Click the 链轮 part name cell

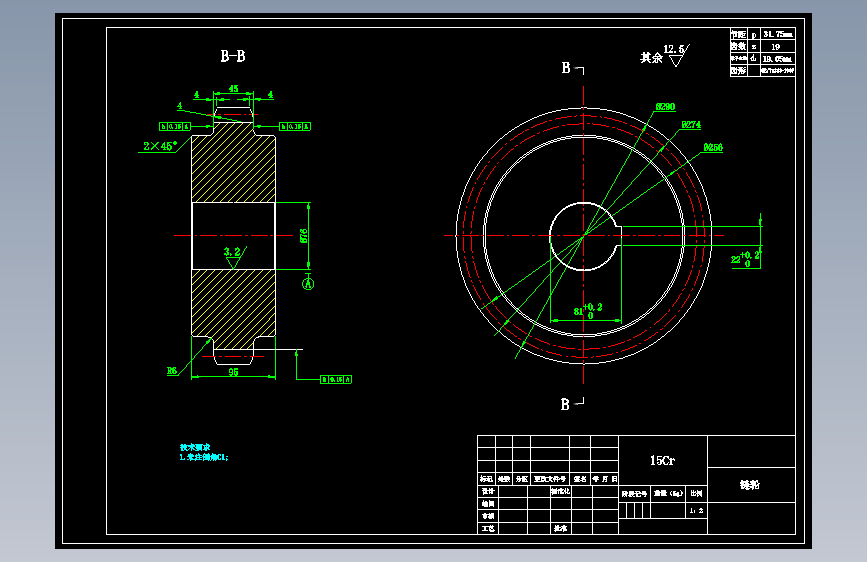coord(751,485)
